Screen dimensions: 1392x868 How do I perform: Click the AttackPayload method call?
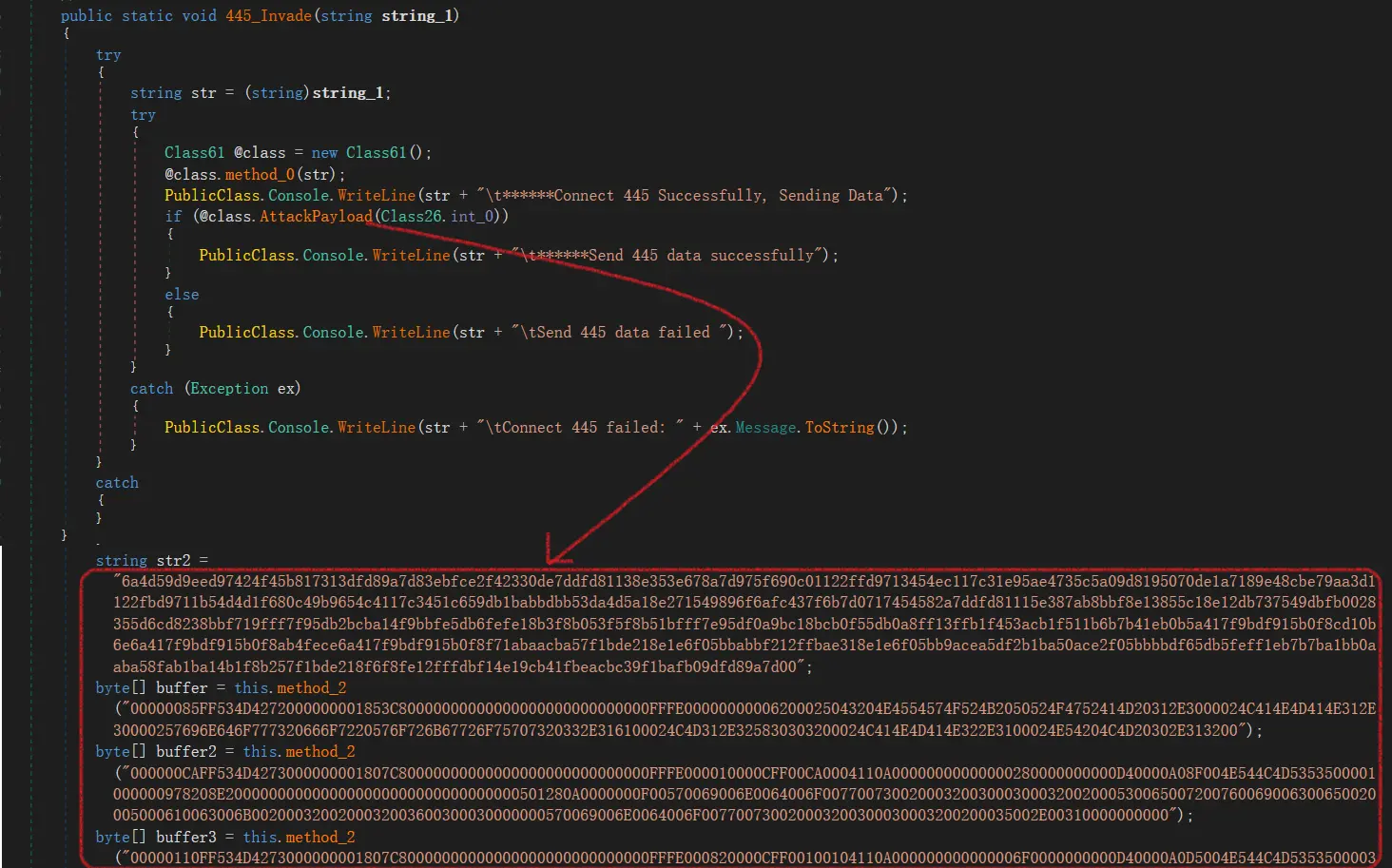pyautogui.click(x=316, y=217)
